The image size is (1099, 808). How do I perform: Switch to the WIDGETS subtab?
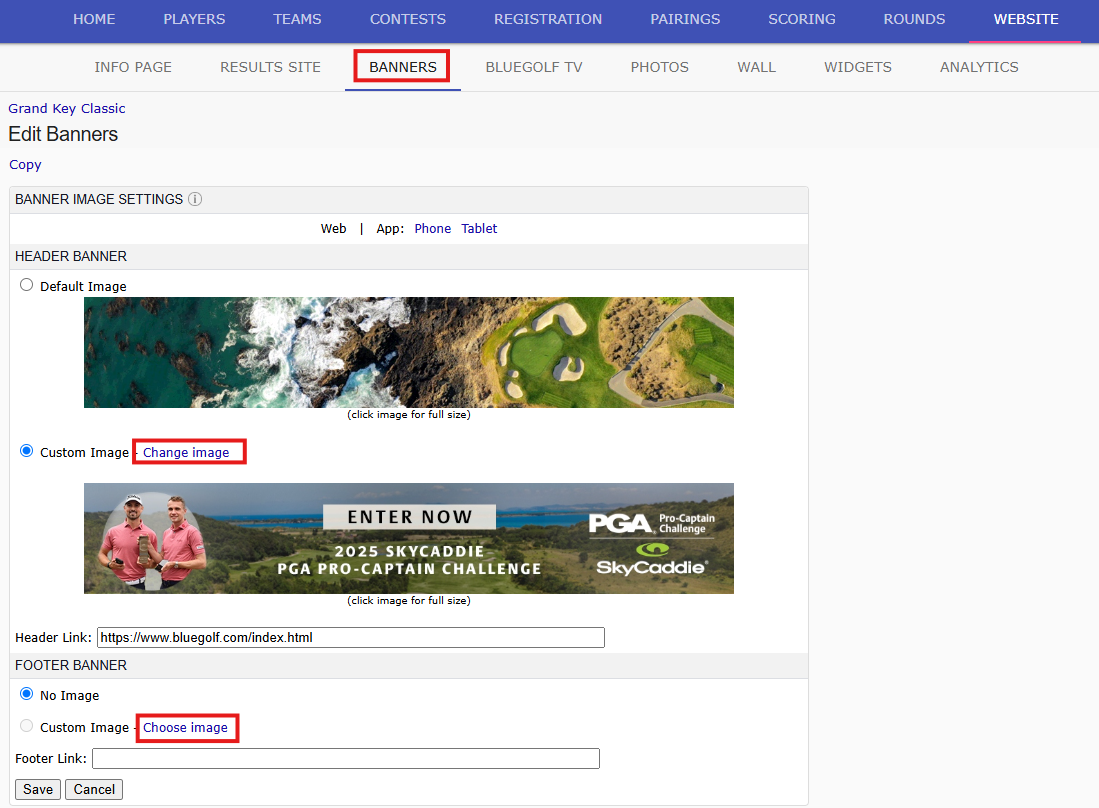point(858,67)
